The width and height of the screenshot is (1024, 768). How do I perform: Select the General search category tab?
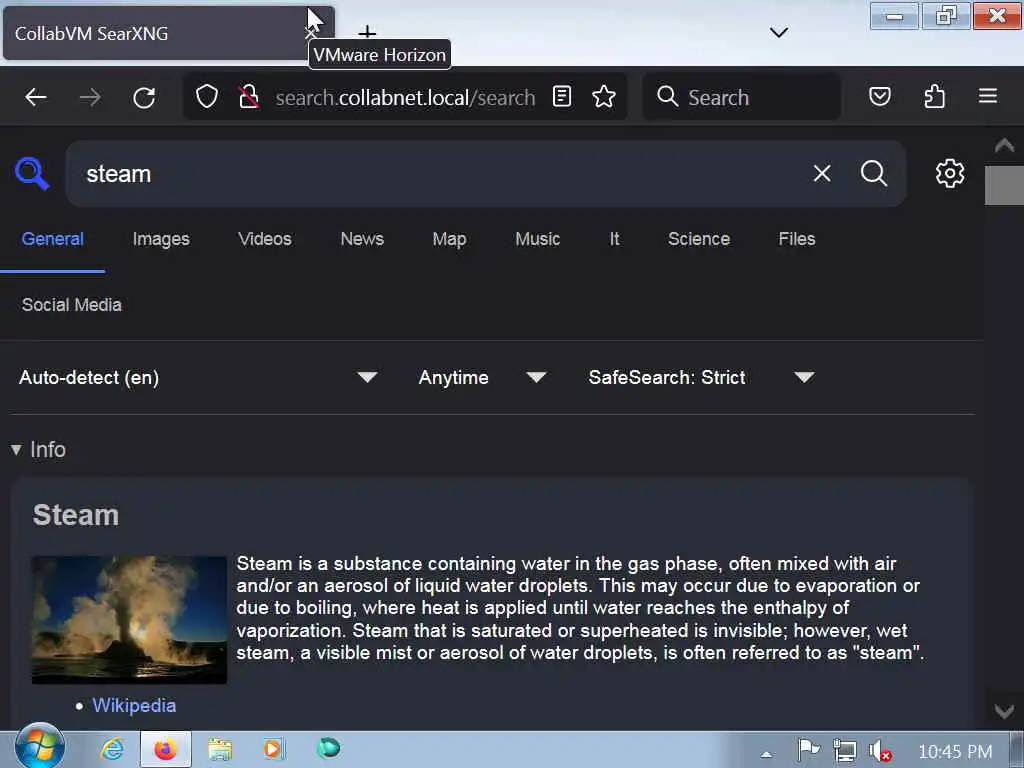[x=52, y=239]
